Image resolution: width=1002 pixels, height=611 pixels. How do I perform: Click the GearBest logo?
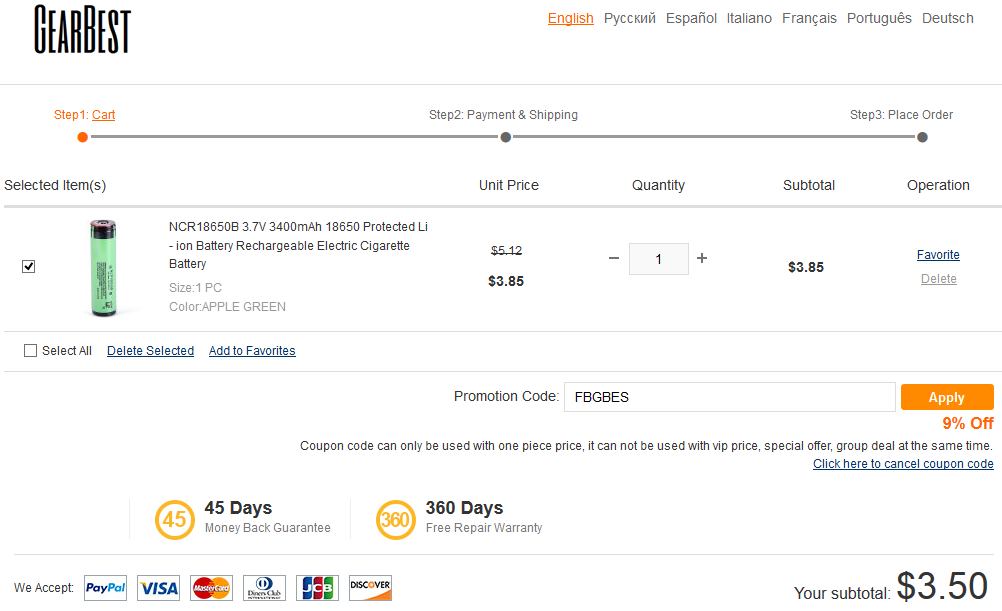[x=82, y=29]
